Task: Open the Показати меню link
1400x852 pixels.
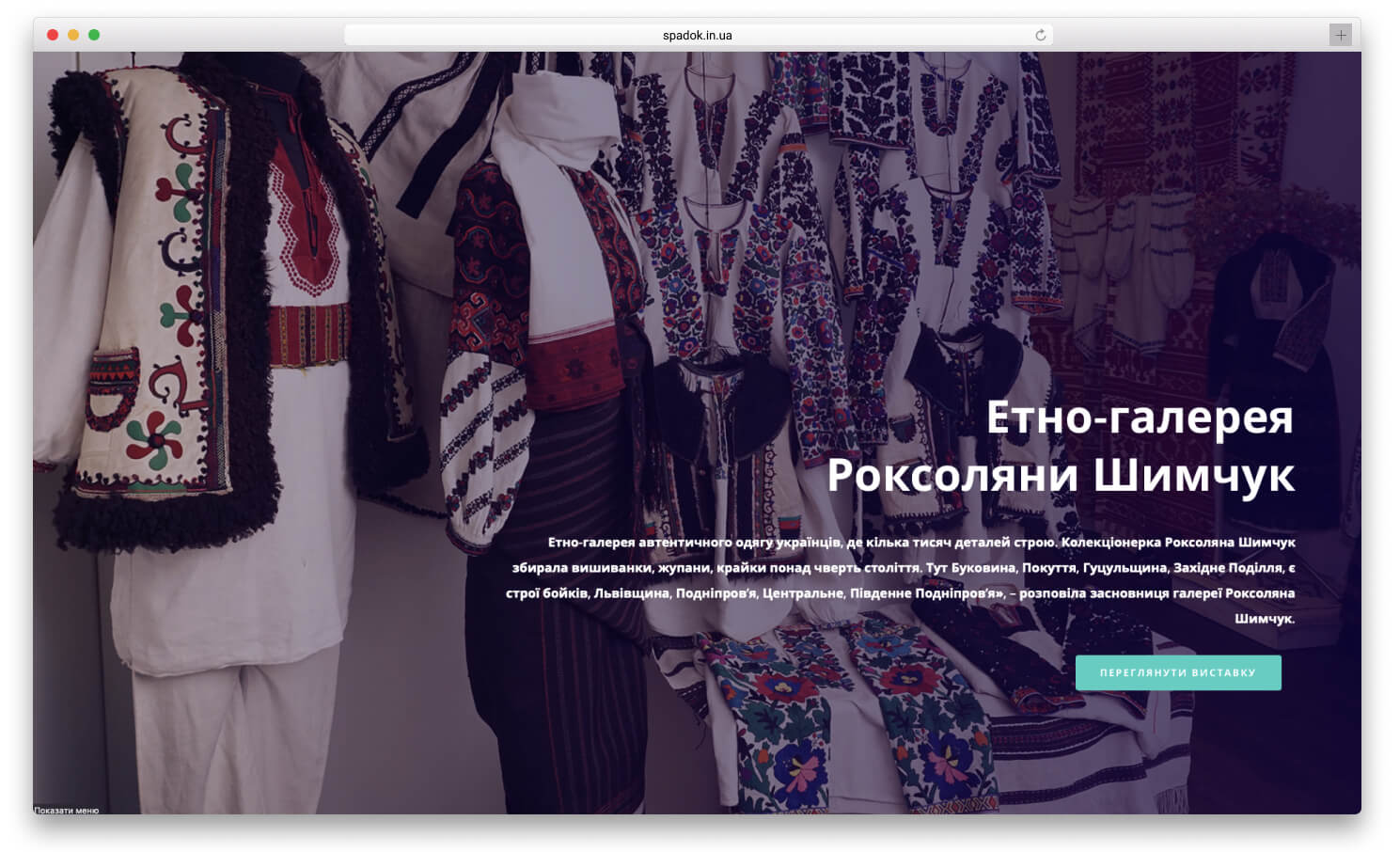Action: coord(66,810)
